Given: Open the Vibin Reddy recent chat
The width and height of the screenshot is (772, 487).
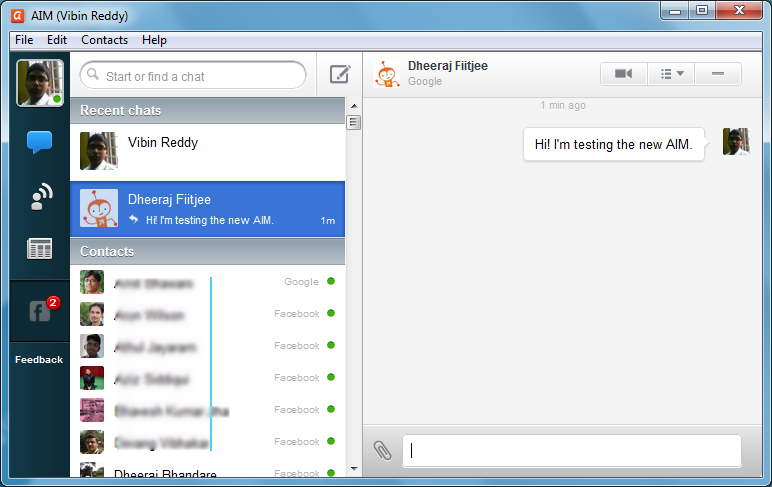Looking at the screenshot, I should [207, 152].
